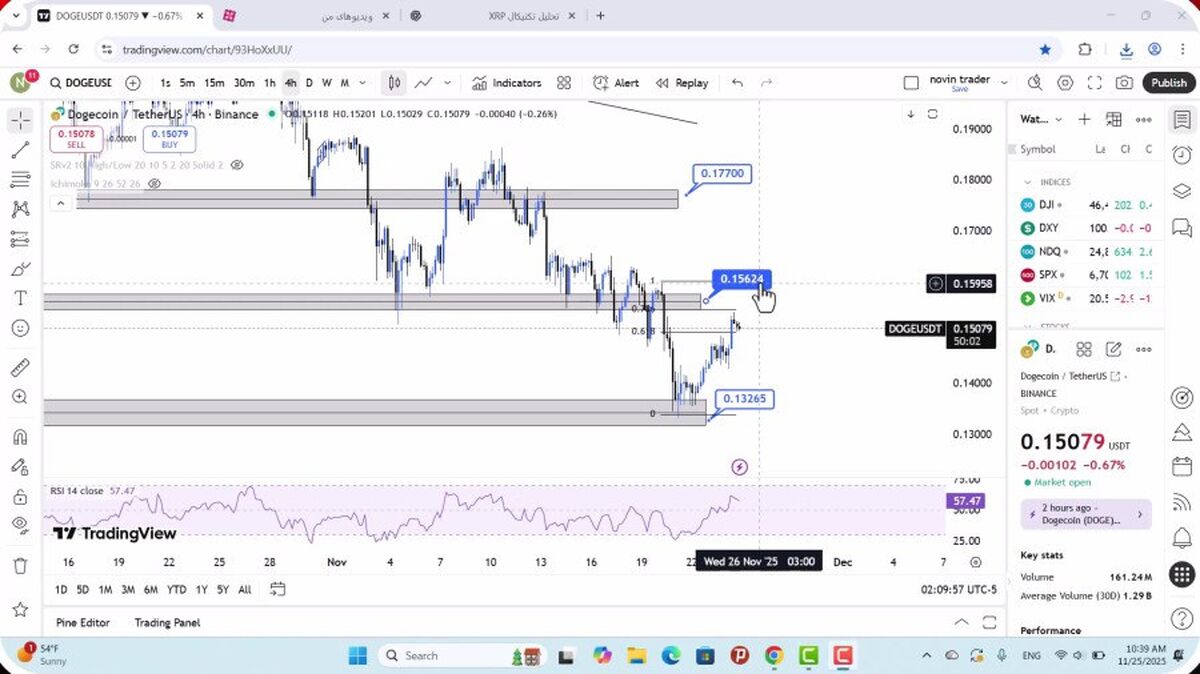Screen dimensions: 1200x674
Task: Set the chart range to YTD
Action: tap(176, 589)
